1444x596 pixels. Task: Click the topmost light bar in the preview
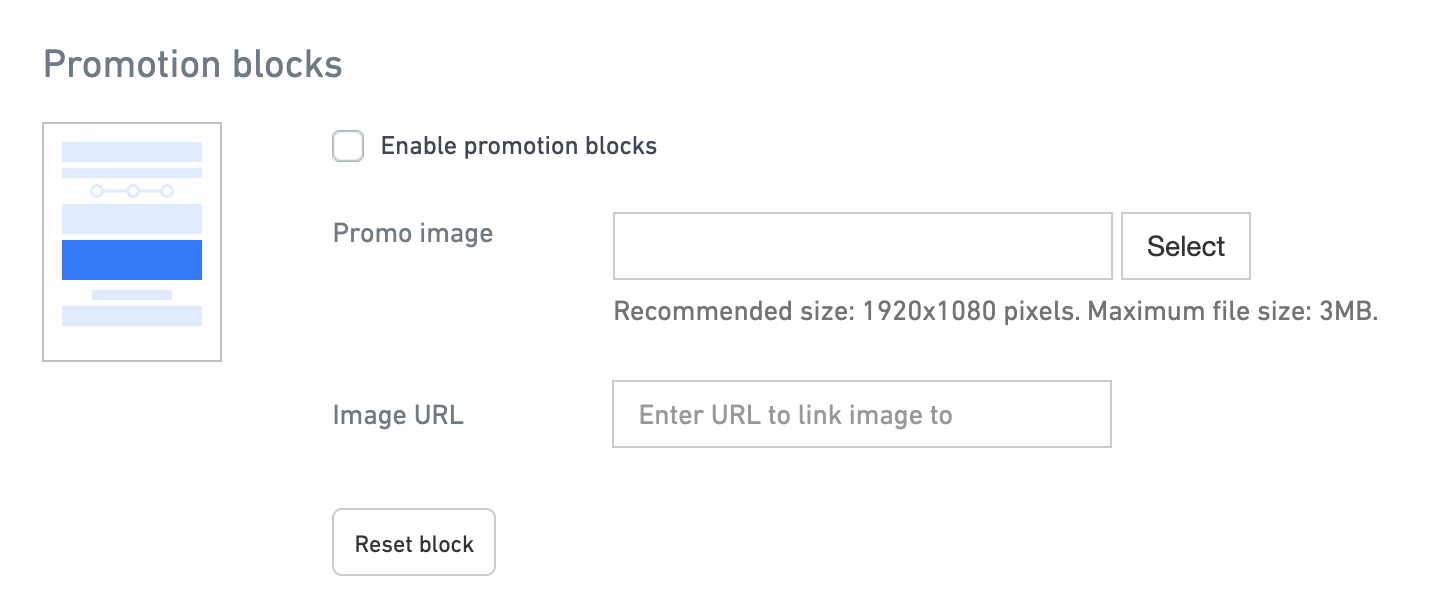click(x=131, y=152)
